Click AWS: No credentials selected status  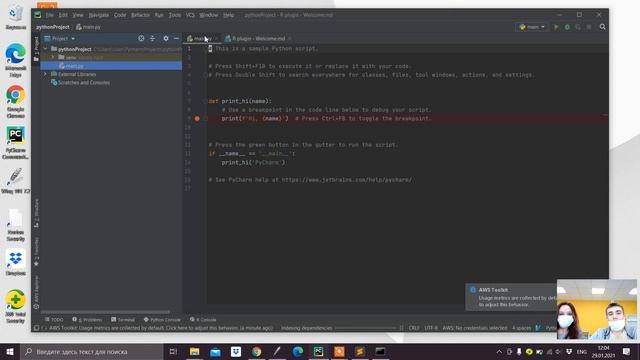(x=475, y=328)
